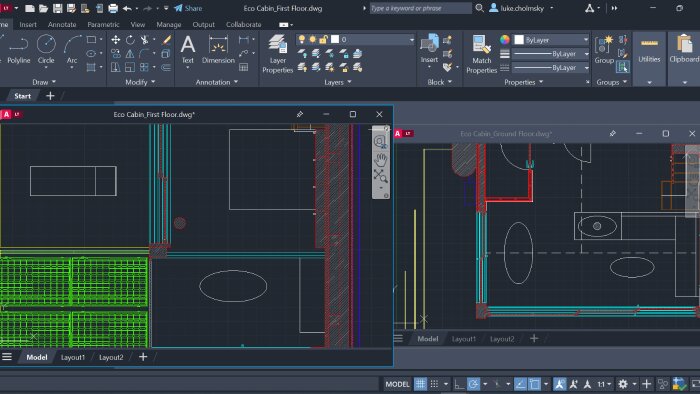Click the Undo arrow in quick access toolbar
The image size is (700, 394).
click(127, 8)
